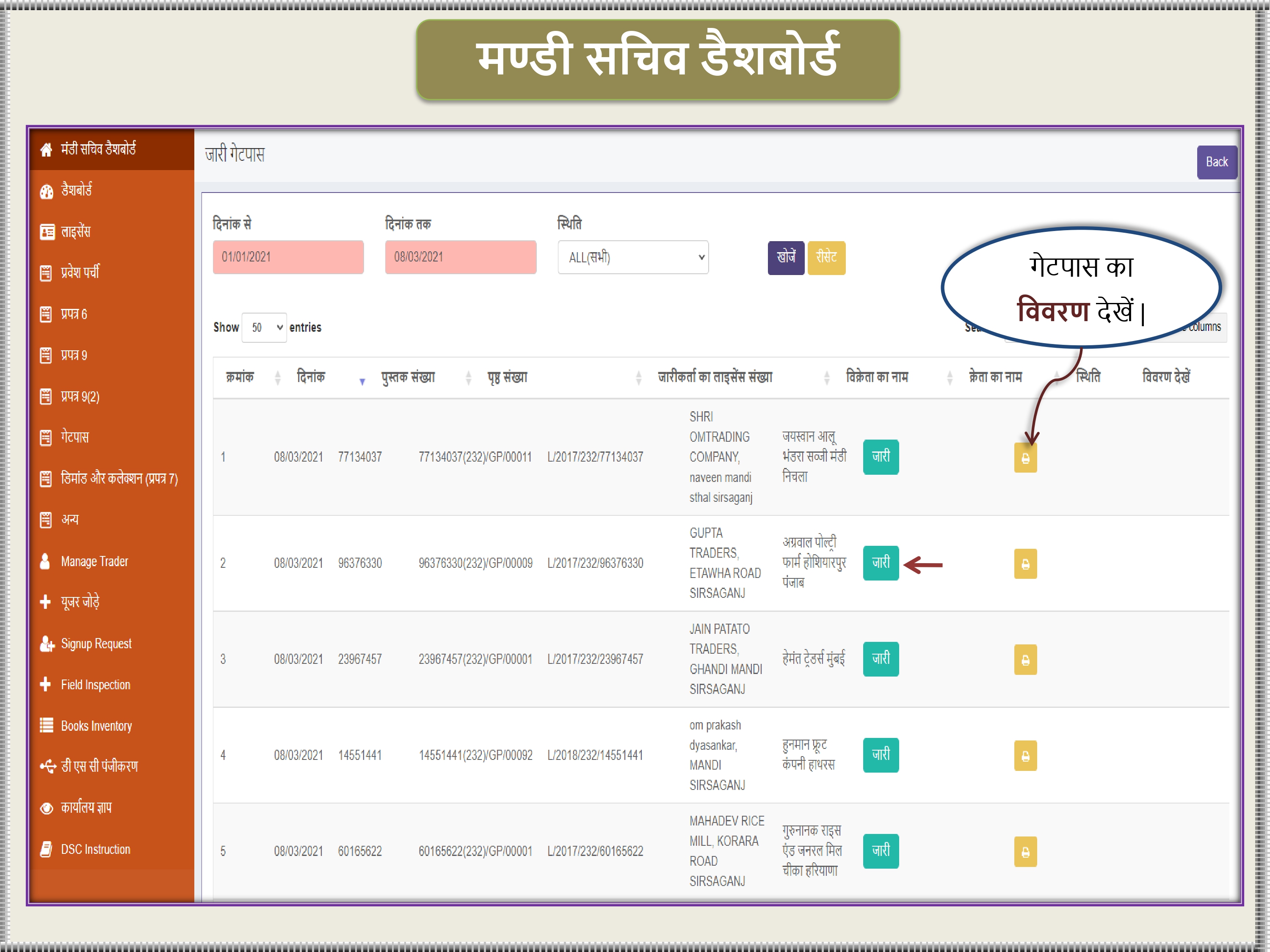This screenshot has height=952, width=1270.
Task: Open details icon for JAIN PATATO TRADERS row
Action: pos(1025,660)
